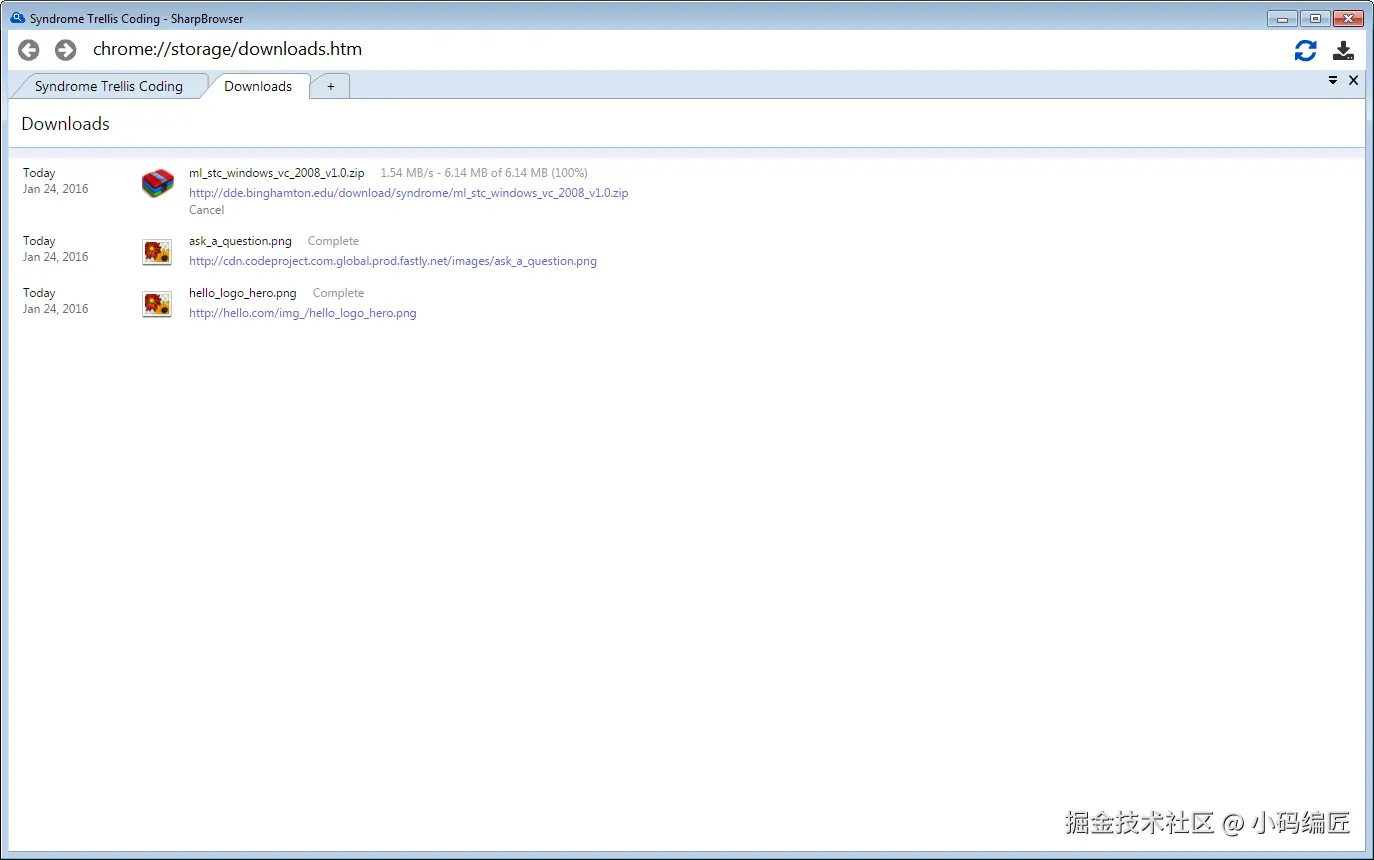
Task: Click the SharpBrowser title bar app icon
Action: click(x=17, y=18)
